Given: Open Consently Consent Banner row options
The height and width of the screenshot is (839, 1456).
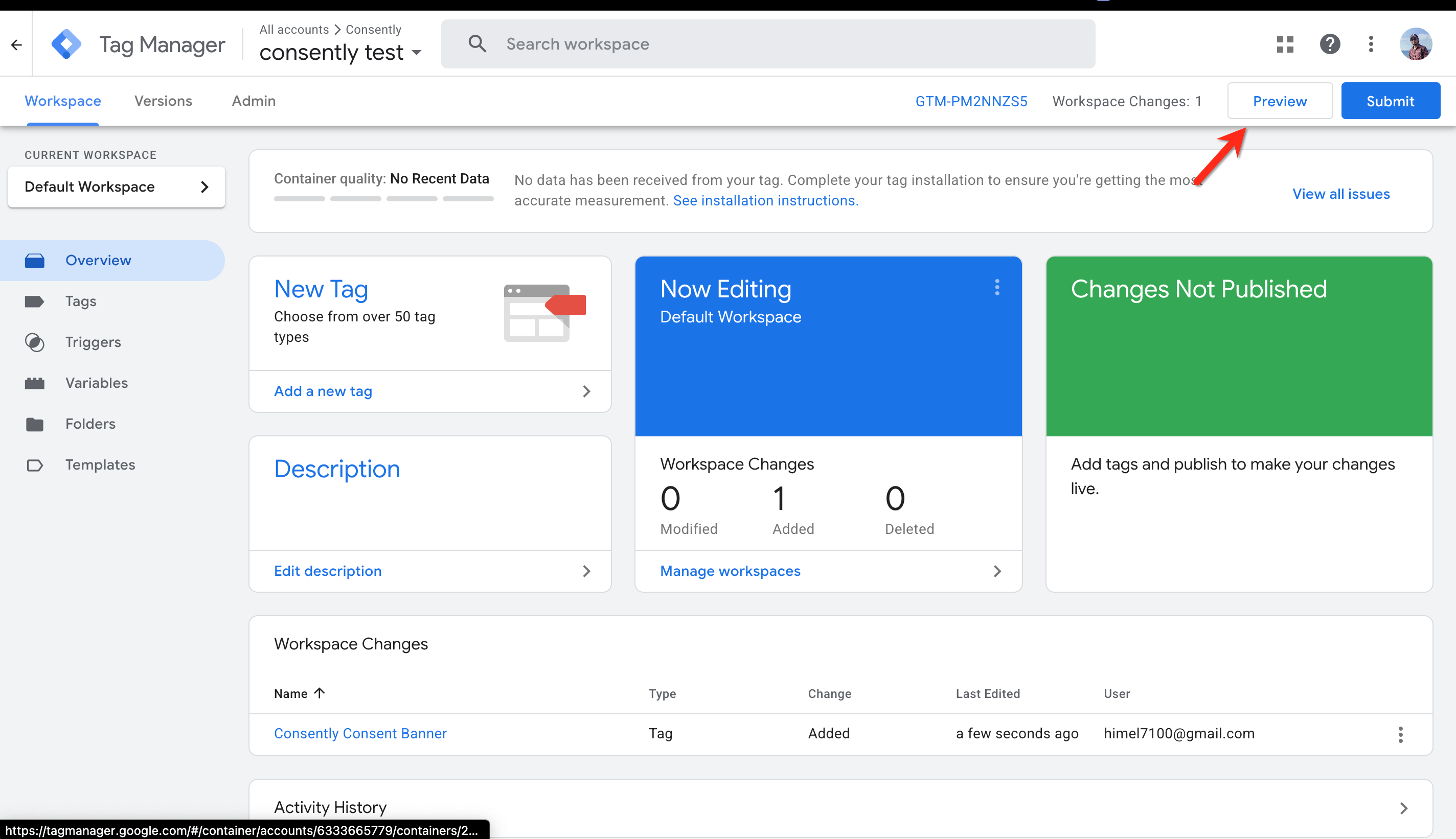Looking at the screenshot, I should click(1400, 734).
